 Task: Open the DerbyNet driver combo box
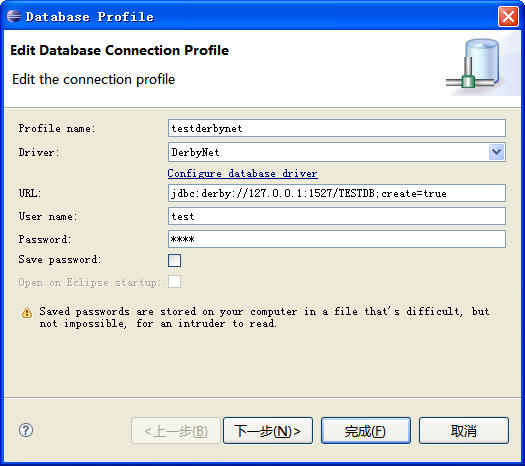pos(336,152)
